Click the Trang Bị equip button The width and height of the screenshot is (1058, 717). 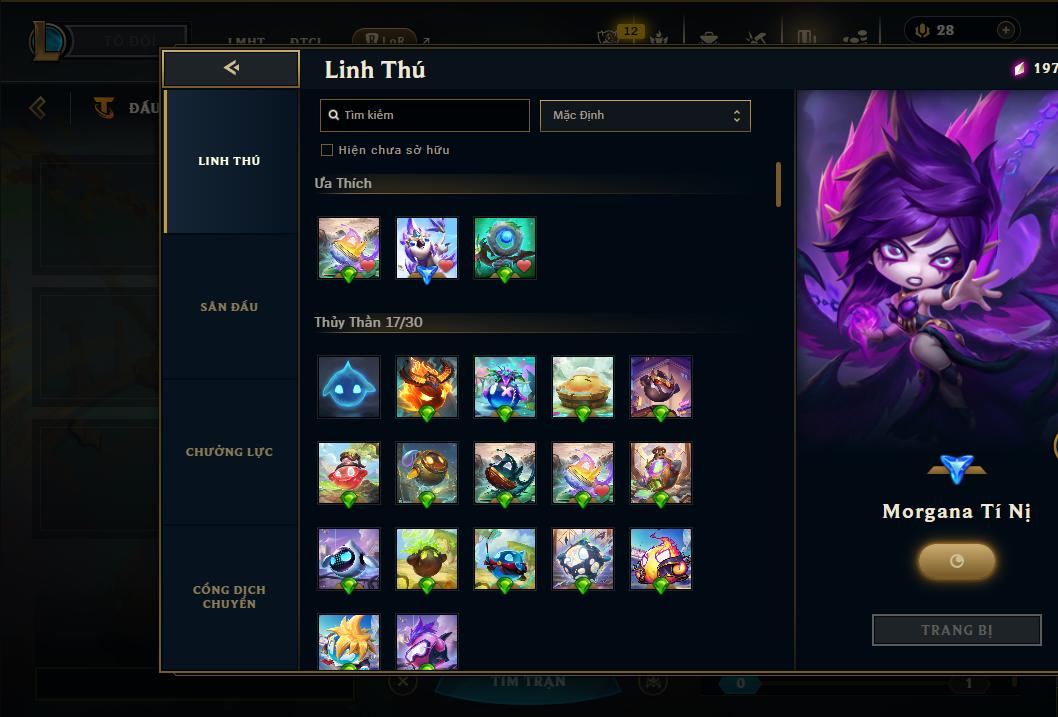[x=956, y=630]
